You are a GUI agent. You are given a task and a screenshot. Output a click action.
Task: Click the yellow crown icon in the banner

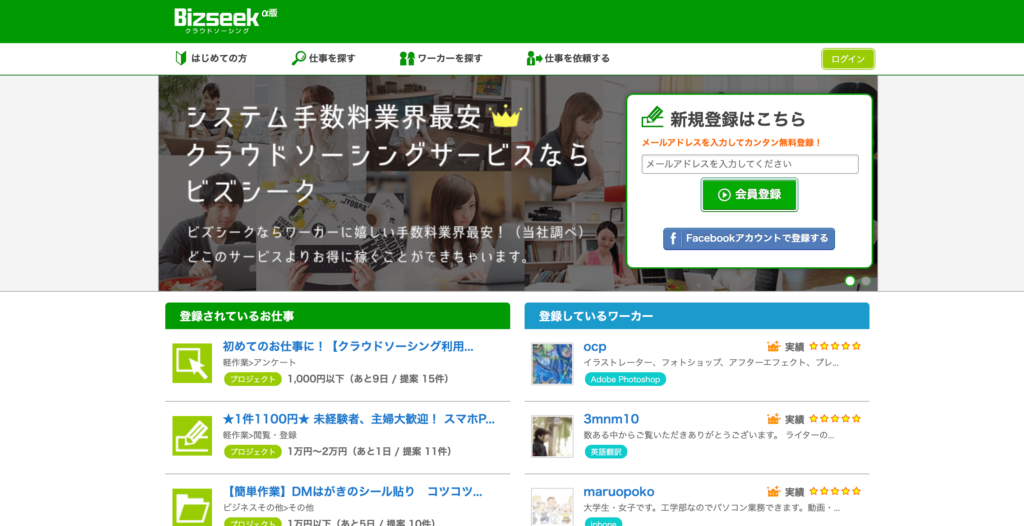505,116
